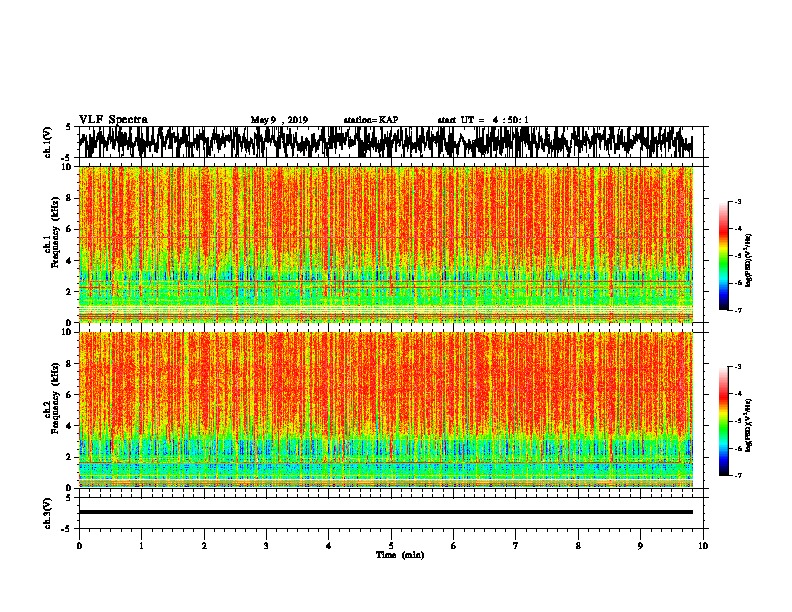Click the ch.1 "Frequency (kHz)" axis label

point(55,232)
